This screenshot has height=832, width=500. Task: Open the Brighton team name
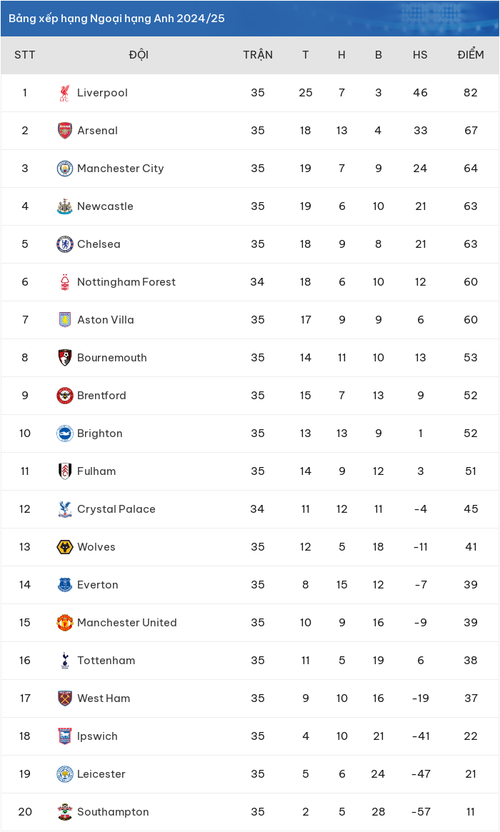click(x=100, y=433)
